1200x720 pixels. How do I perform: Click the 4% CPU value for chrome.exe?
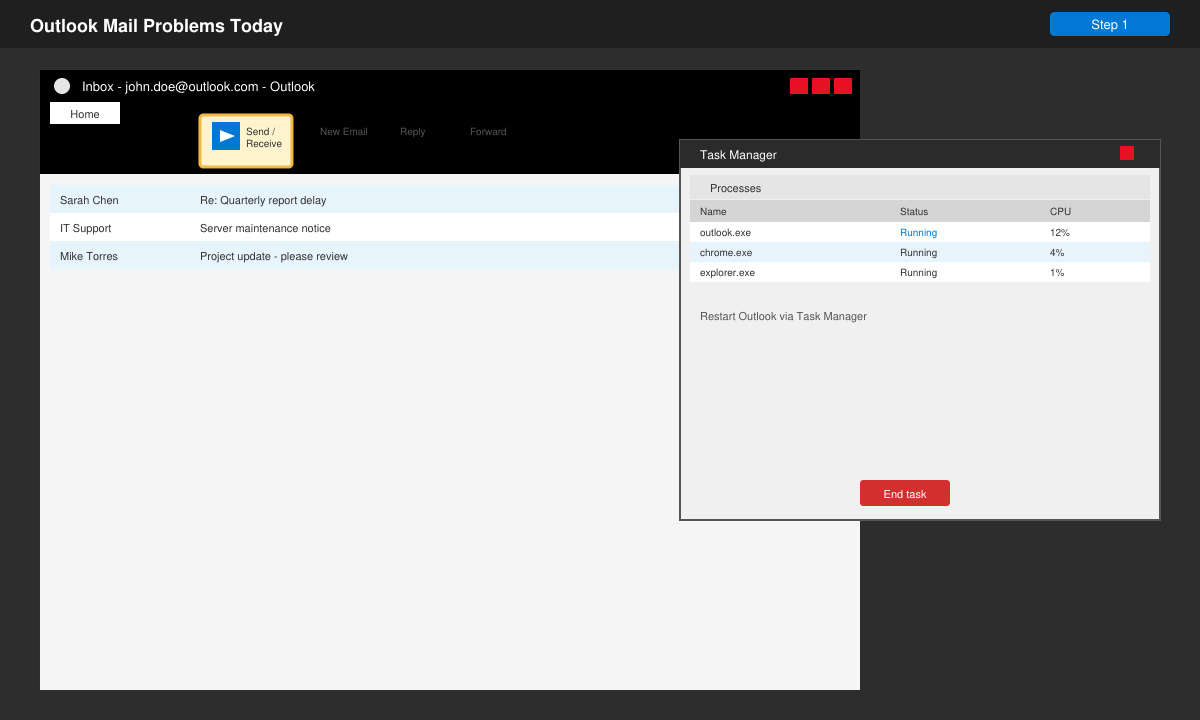tap(1057, 252)
